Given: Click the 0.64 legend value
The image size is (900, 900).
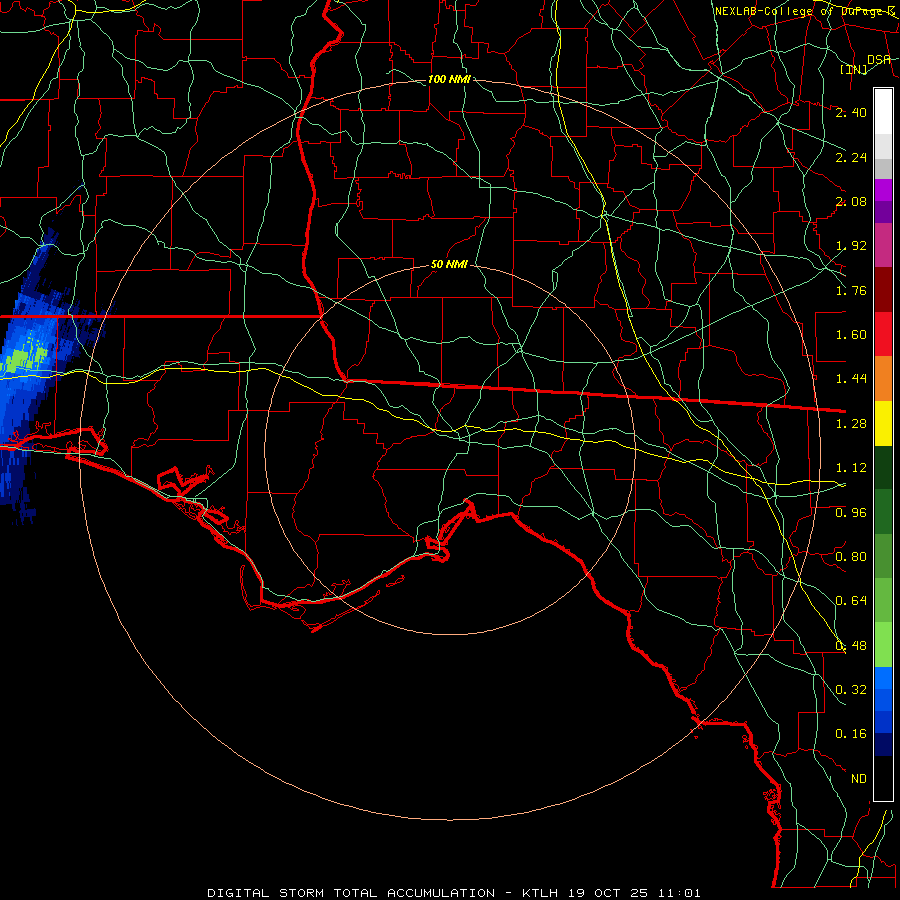Looking at the screenshot, I should click(x=851, y=601).
